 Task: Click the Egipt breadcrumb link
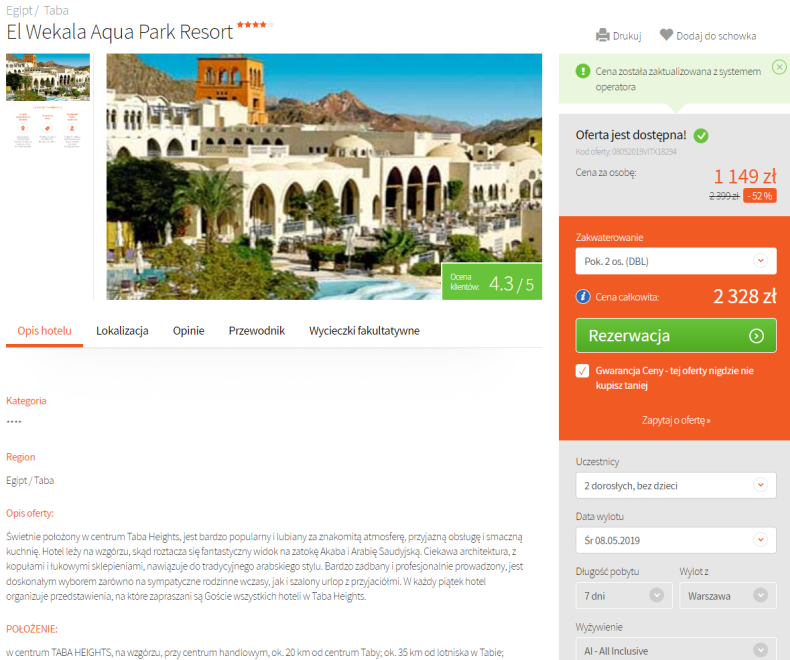(x=19, y=11)
